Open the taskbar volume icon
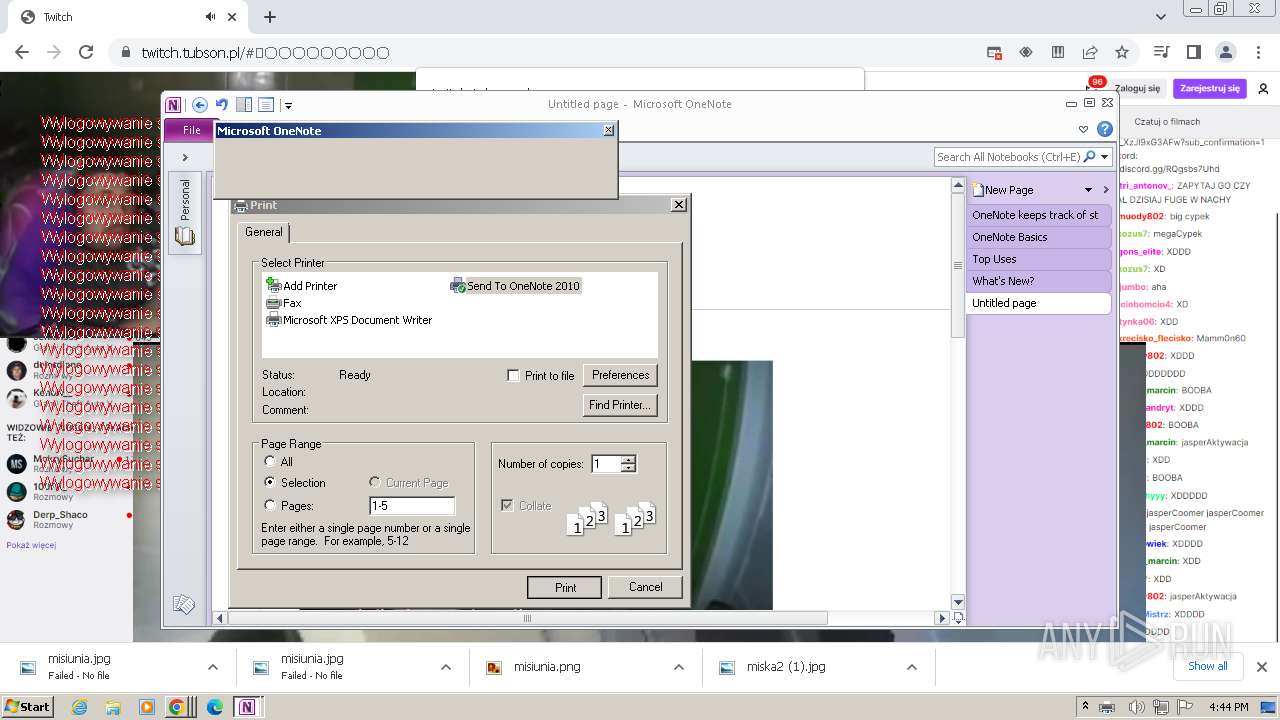This screenshot has width=1280, height=720. coord(1136,707)
